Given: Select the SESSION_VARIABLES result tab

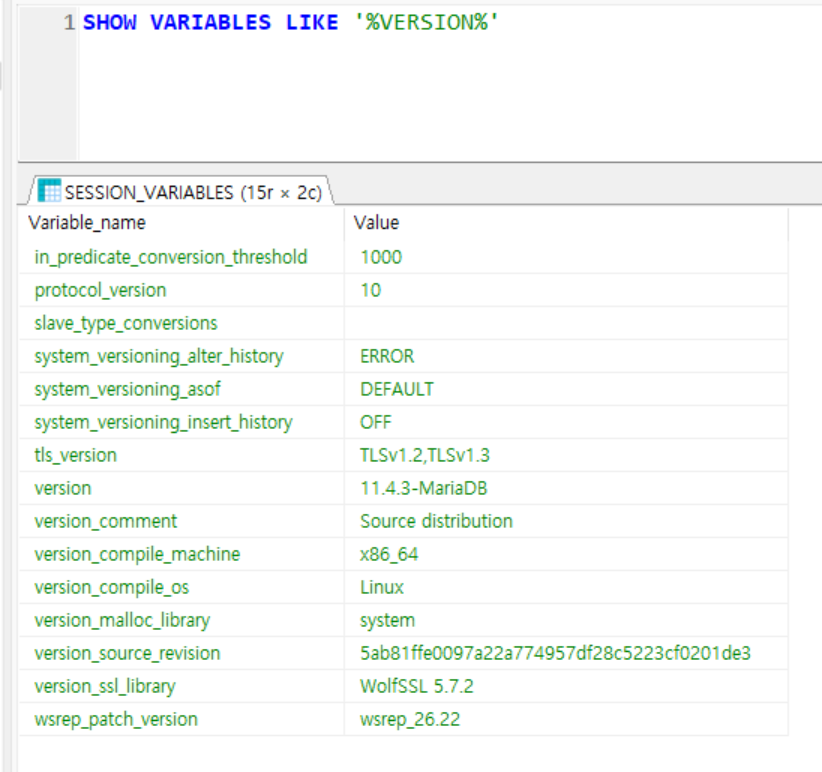Looking at the screenshot, I should pyautogui.click(x=181, y=191).
